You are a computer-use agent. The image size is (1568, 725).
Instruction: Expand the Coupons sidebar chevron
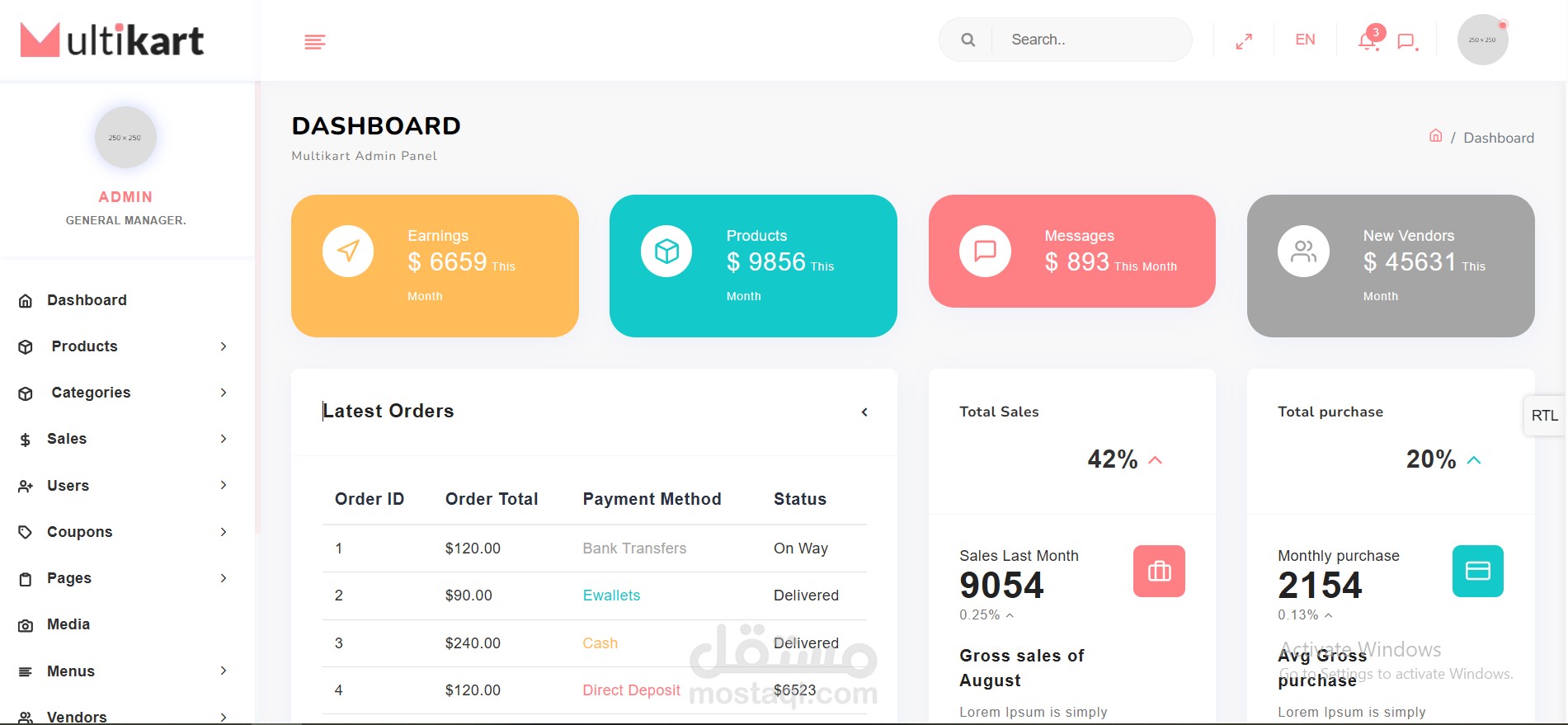tap(224, 532)
